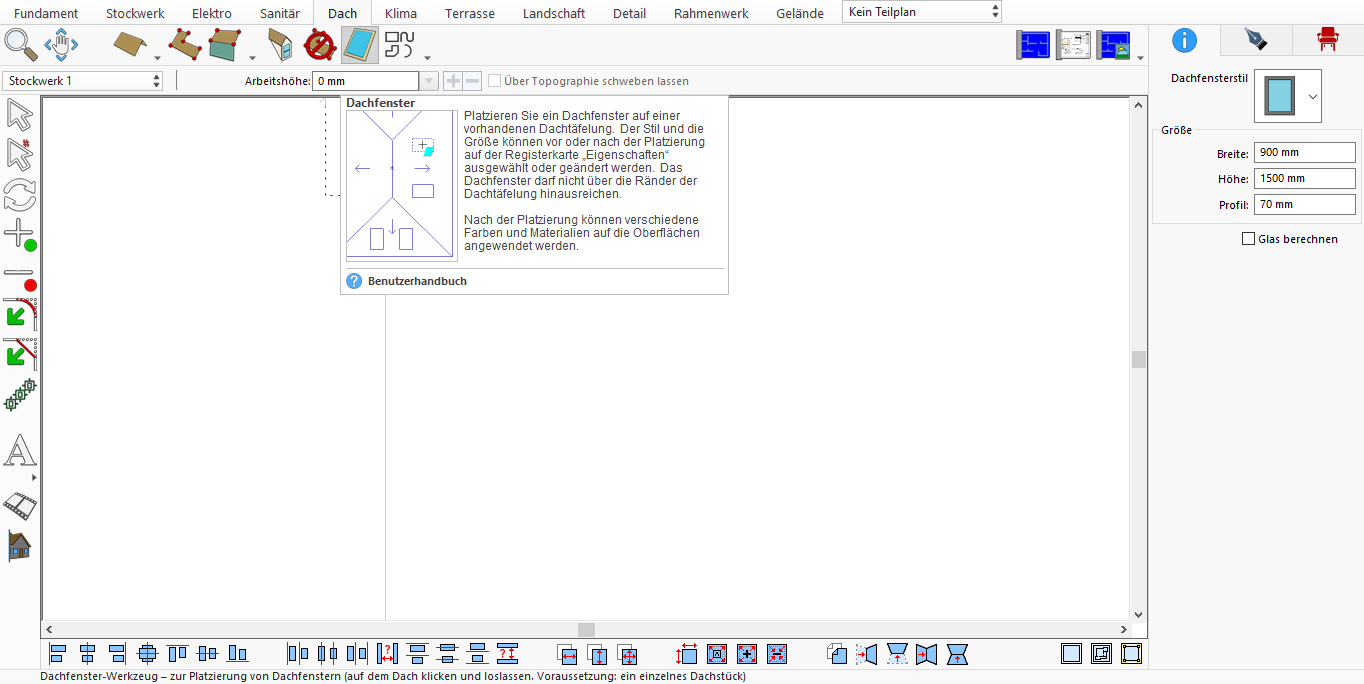Switch to blue 2D floor plan view
The height and width of the screenshot is (684, 1364).
[x=1034, y=45]
